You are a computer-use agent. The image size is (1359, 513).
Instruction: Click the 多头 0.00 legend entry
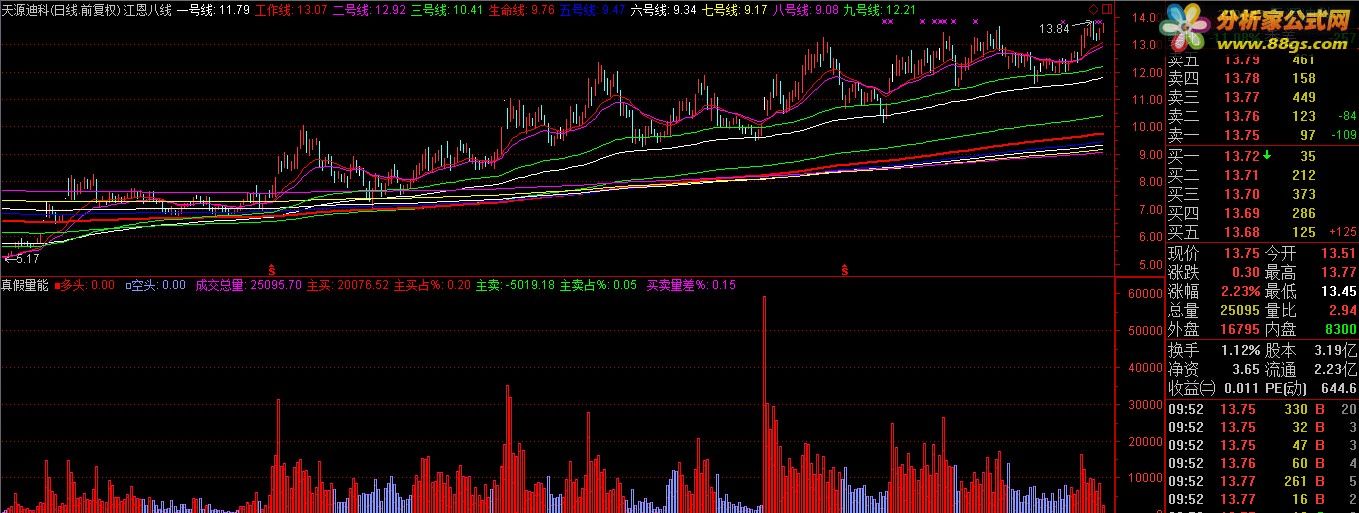click(x=85, y=285)
